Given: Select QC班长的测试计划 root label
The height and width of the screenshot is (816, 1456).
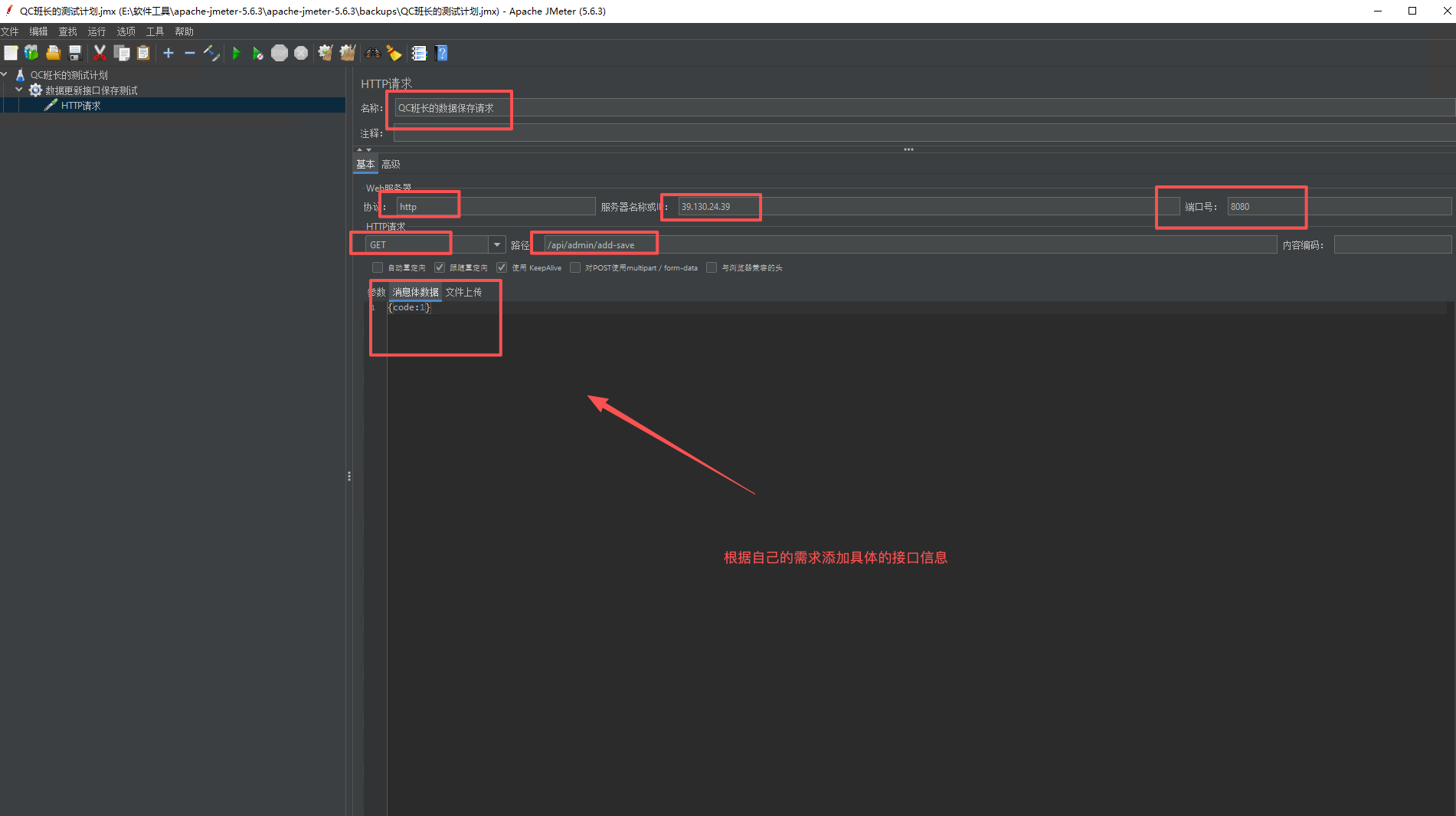Looking at the screenshot, I should pos(69,75).
